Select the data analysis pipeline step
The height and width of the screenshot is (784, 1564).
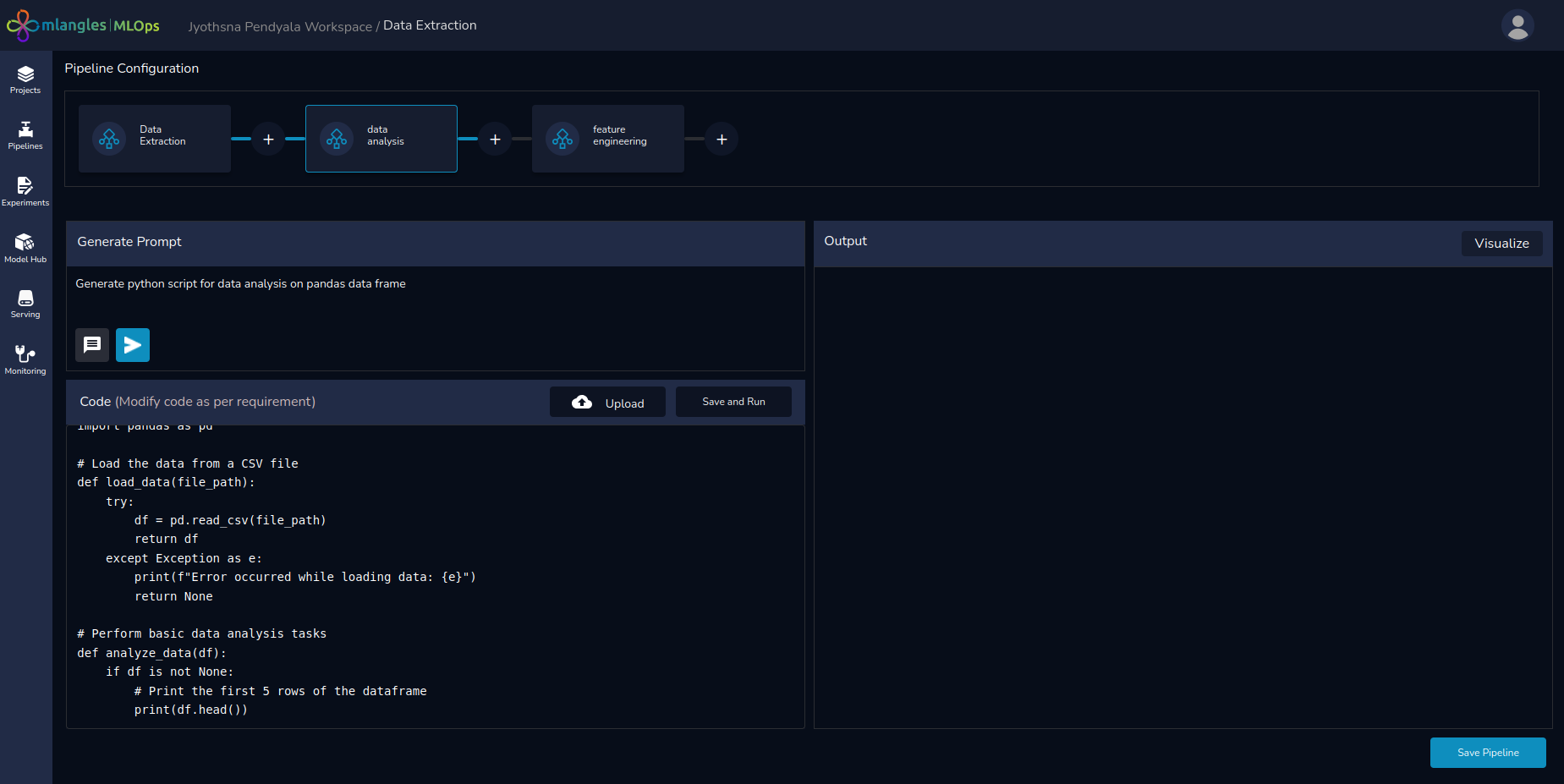pyautogui.click(x=381, y=139)
